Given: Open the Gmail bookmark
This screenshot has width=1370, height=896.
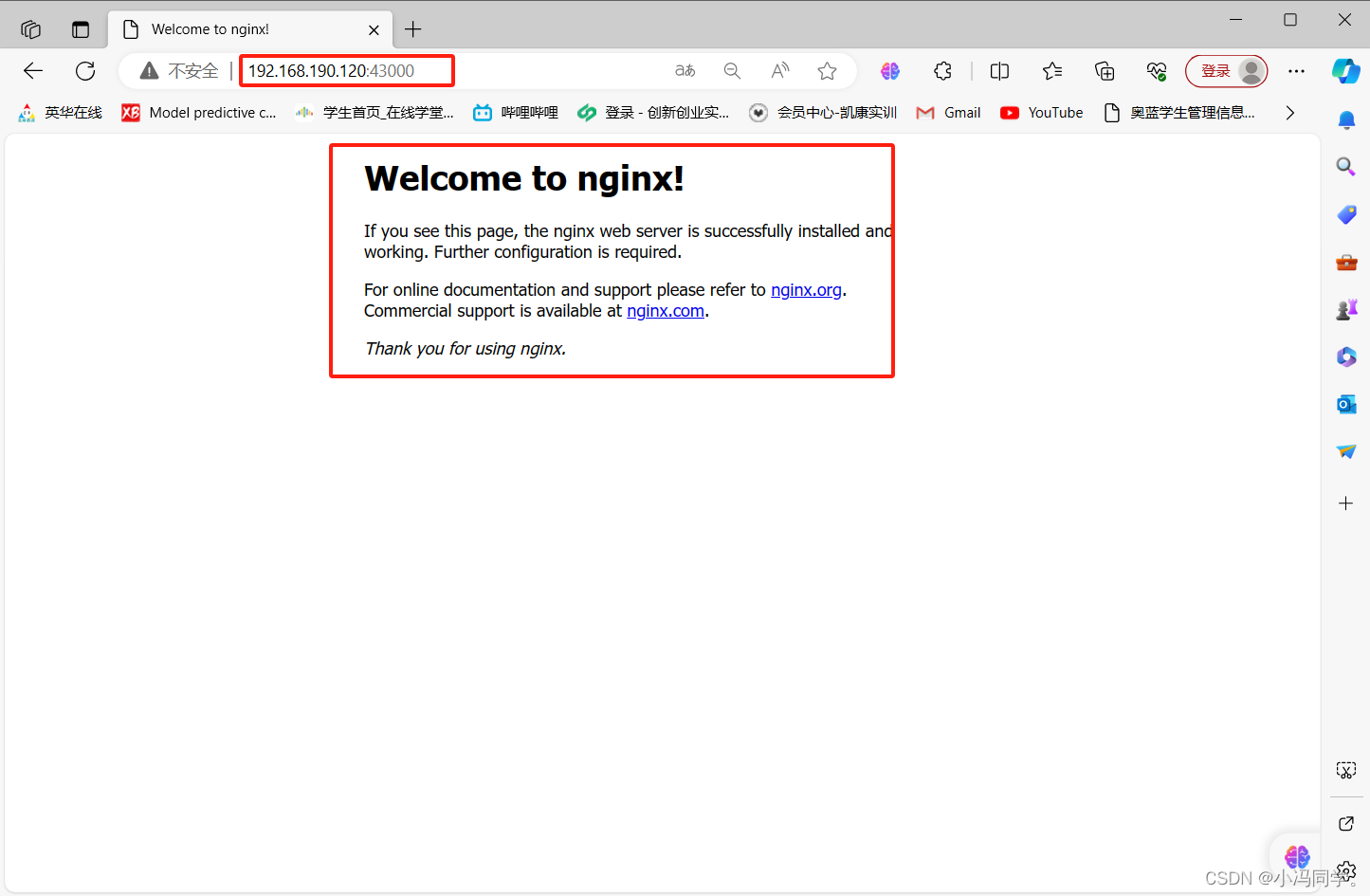Looking at the screenshot, I should [948, 113].
